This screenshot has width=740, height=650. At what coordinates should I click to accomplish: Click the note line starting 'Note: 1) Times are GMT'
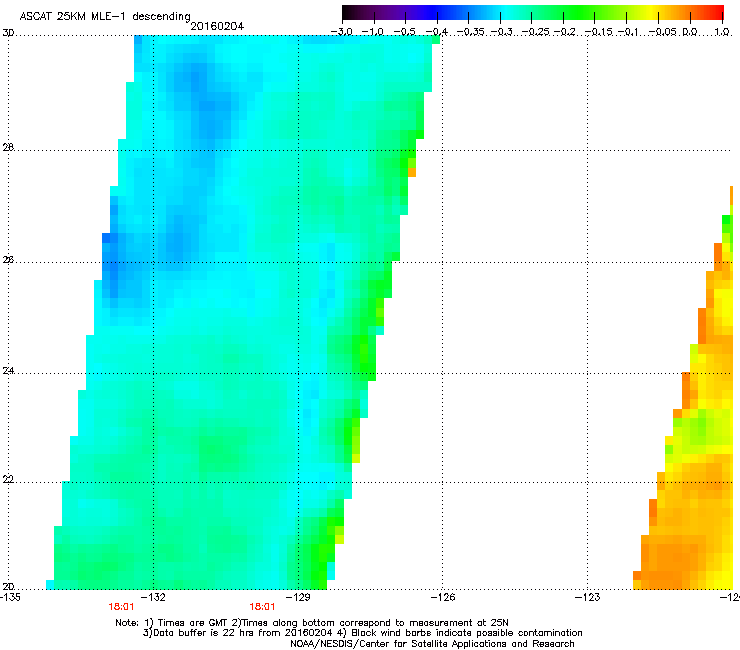point(312,623)
